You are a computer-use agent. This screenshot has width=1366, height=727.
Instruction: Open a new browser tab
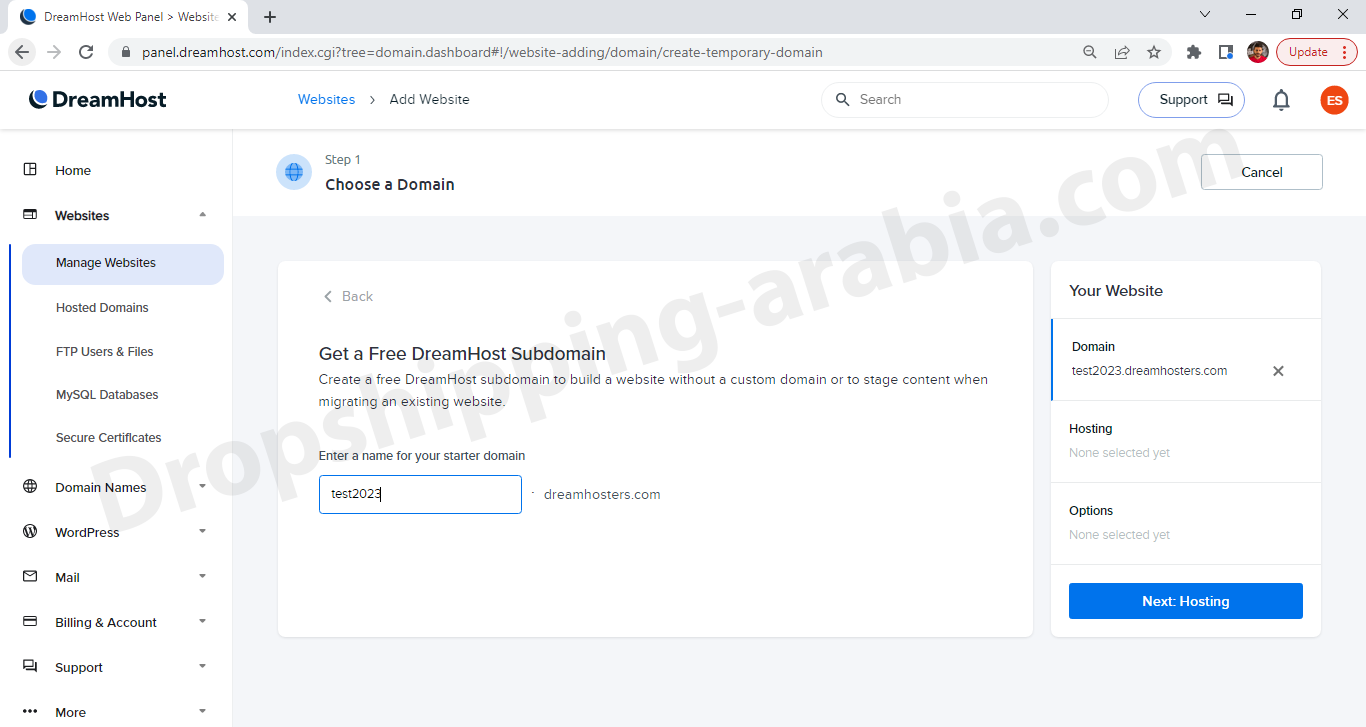270,17
